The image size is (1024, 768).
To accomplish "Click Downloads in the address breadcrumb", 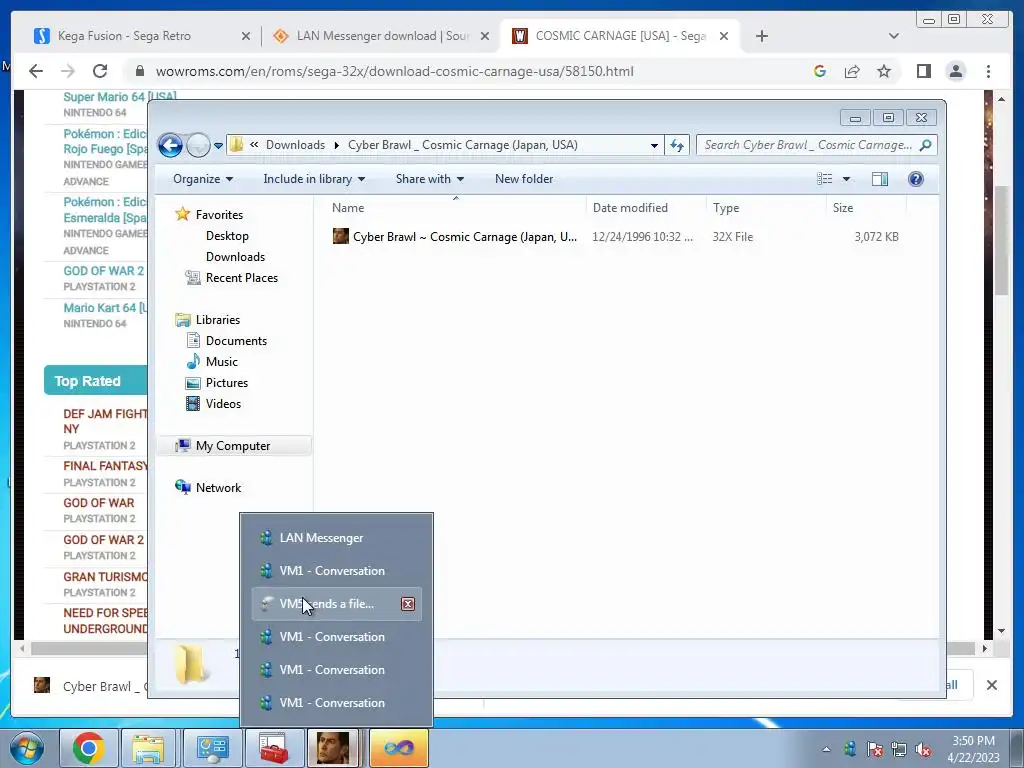I will click(x=295, y=145).
